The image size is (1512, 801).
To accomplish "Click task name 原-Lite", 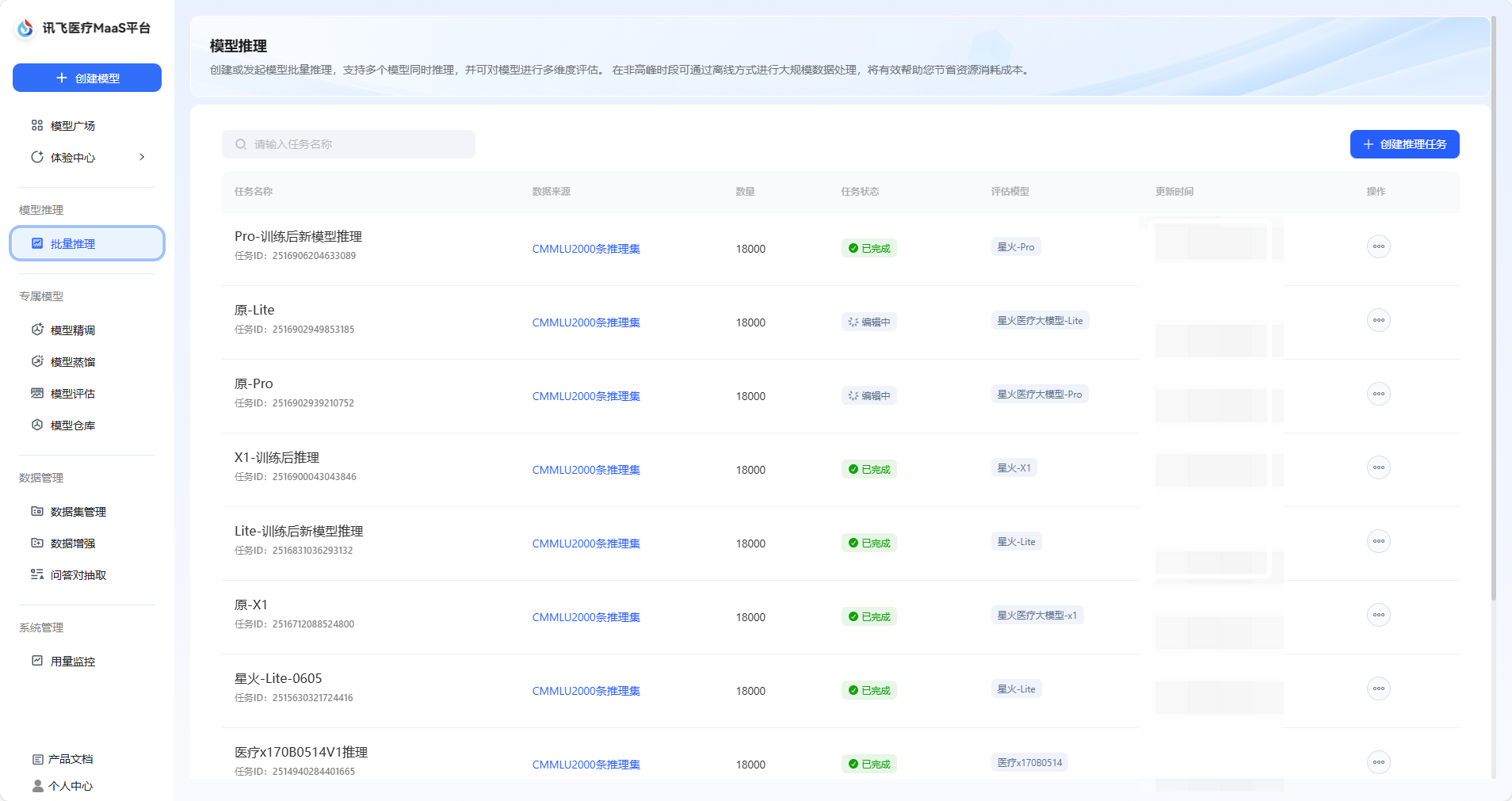I will click(x=254, y=310).
